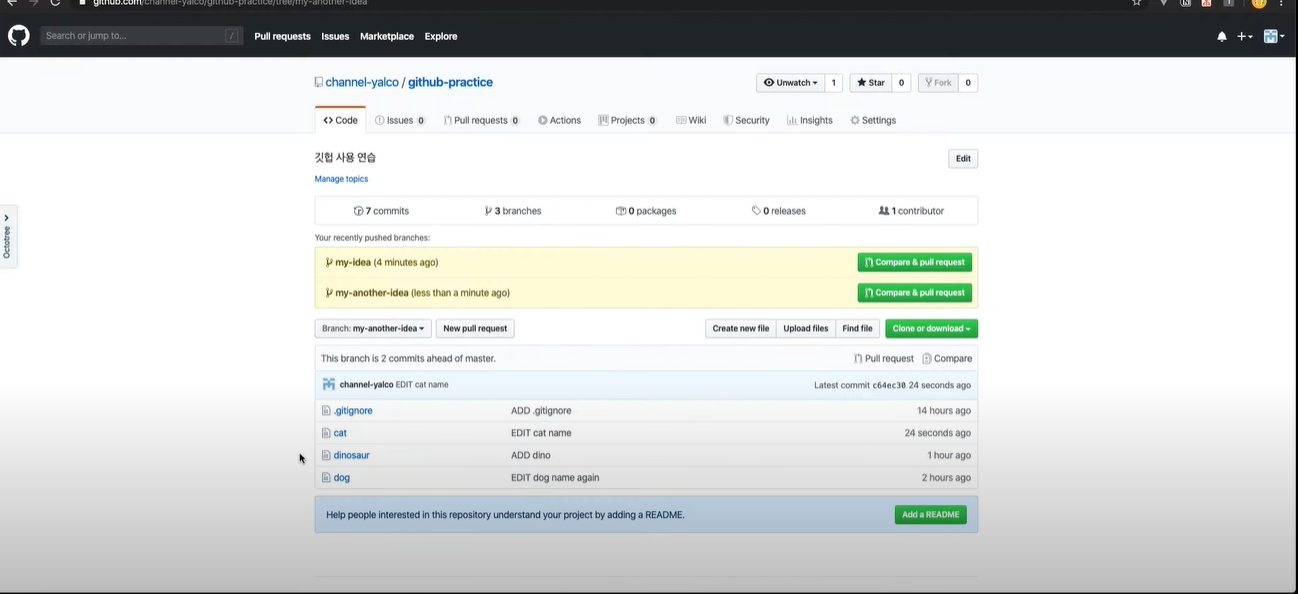This screenshot has width=1298, height=594.
Task: Switch to the Actions tab
Action: coord(559,120)
